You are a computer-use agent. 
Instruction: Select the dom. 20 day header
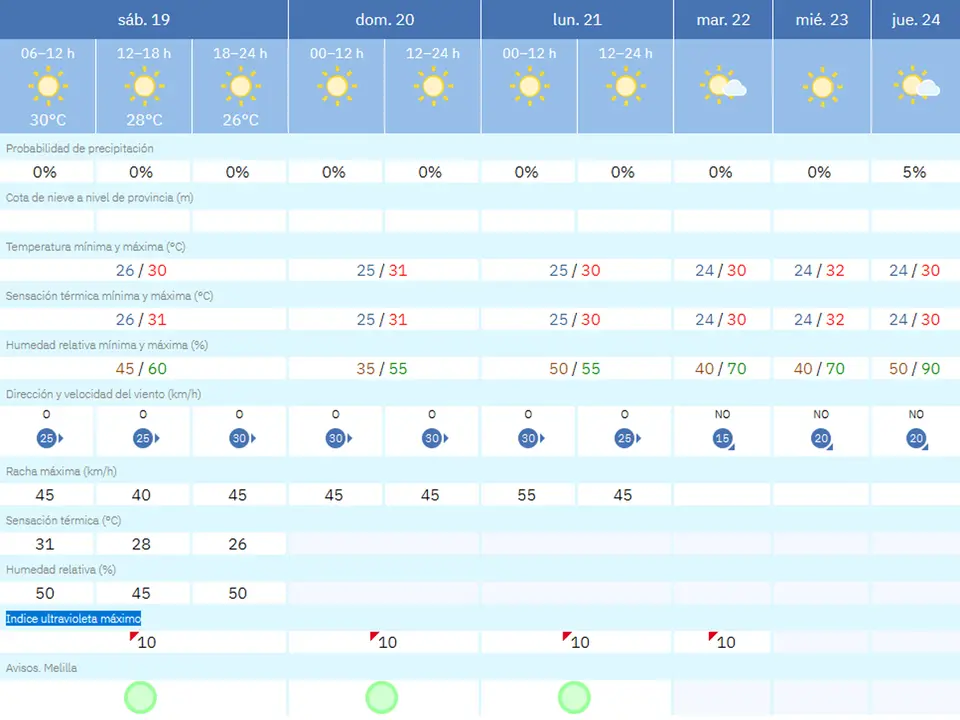coord(385,20)
